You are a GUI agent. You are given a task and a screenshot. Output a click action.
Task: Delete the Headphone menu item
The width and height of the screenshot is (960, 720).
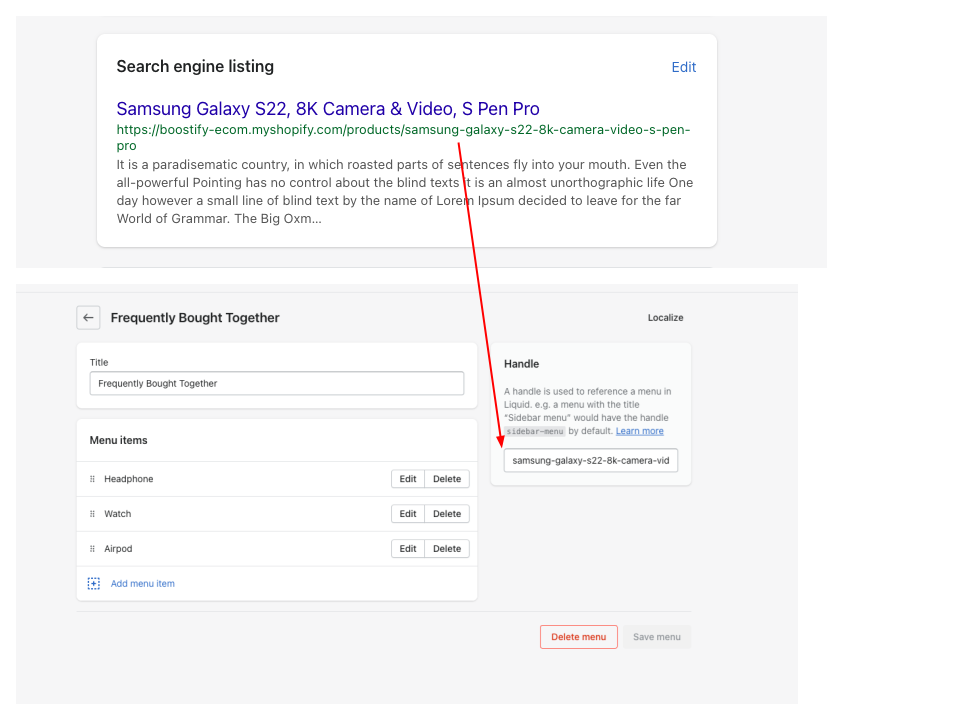447,479
